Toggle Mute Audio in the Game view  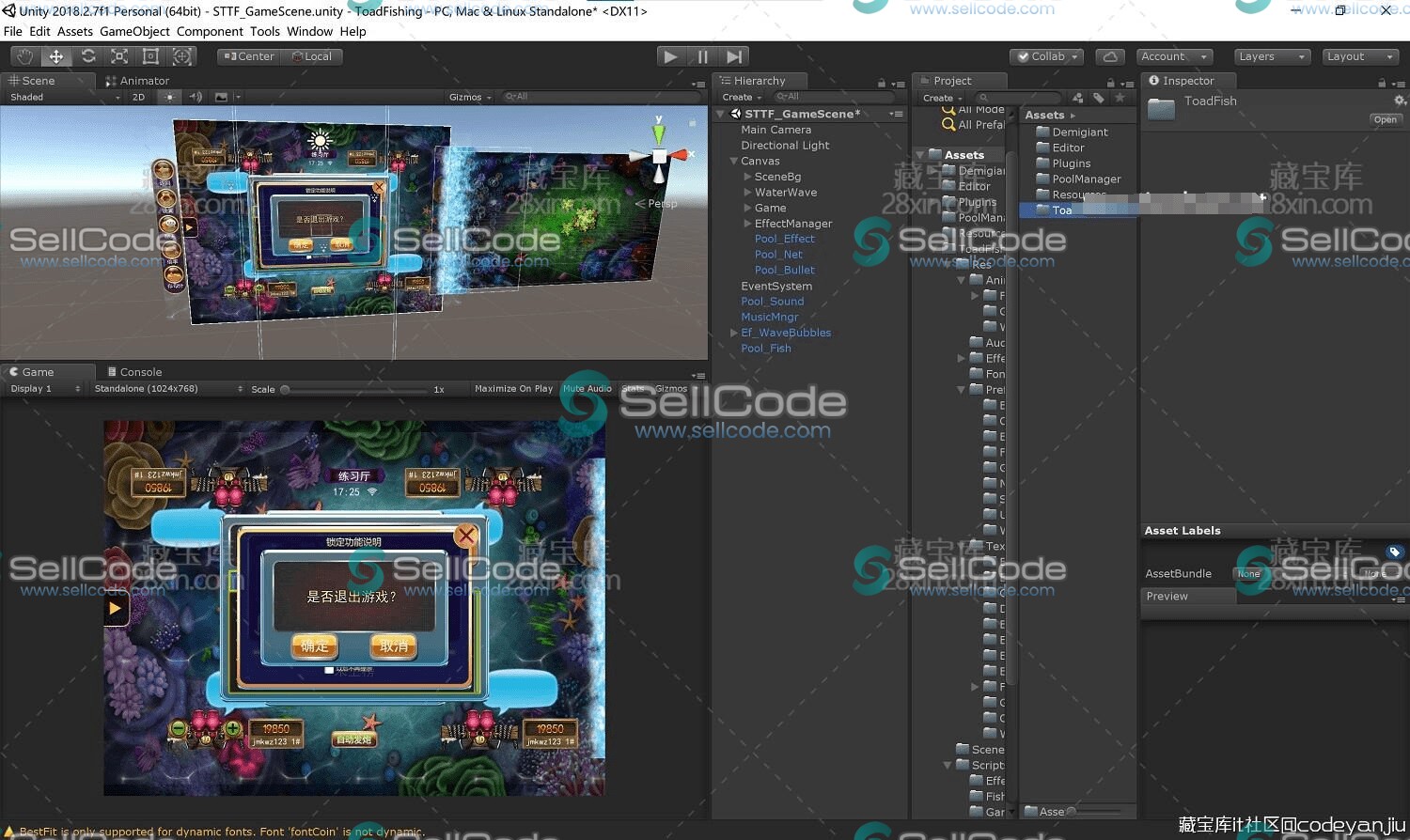tap(586, 388)
